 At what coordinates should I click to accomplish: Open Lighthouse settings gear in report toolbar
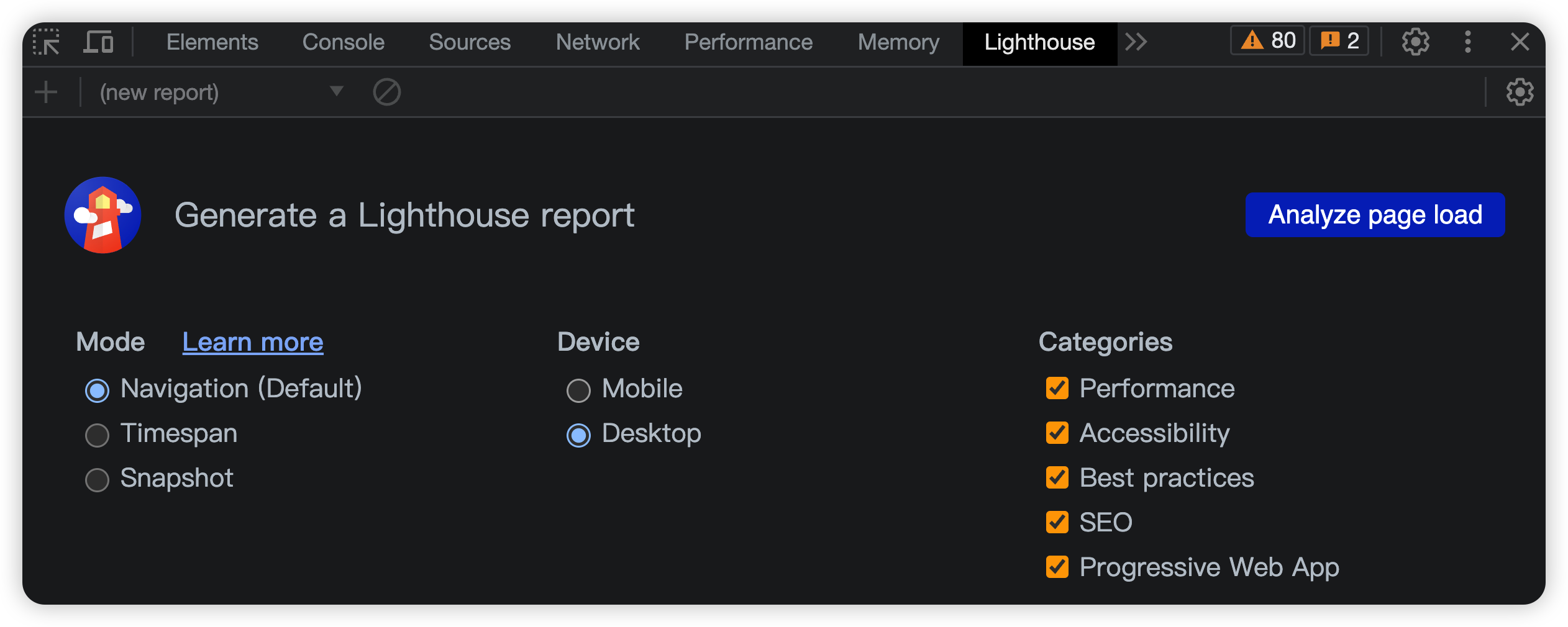coord(1519,92)
